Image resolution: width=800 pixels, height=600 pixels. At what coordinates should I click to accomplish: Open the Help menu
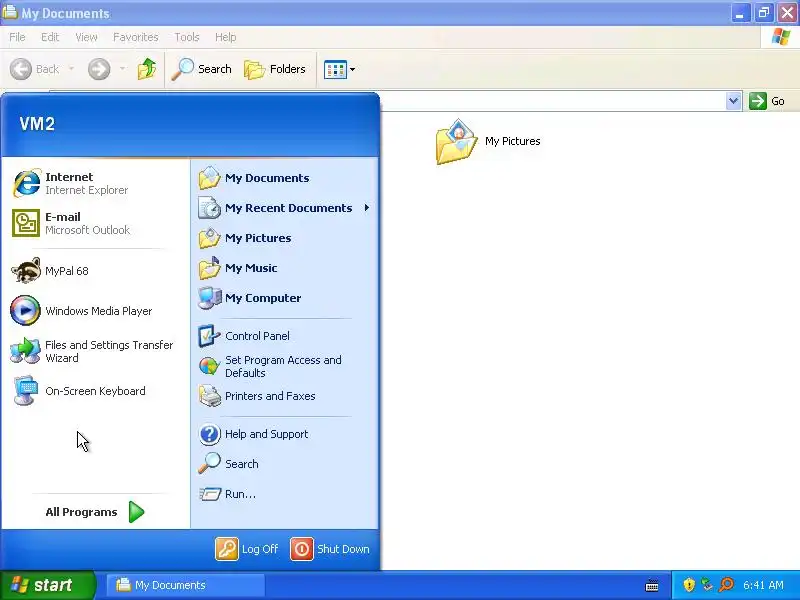[226, 37]
